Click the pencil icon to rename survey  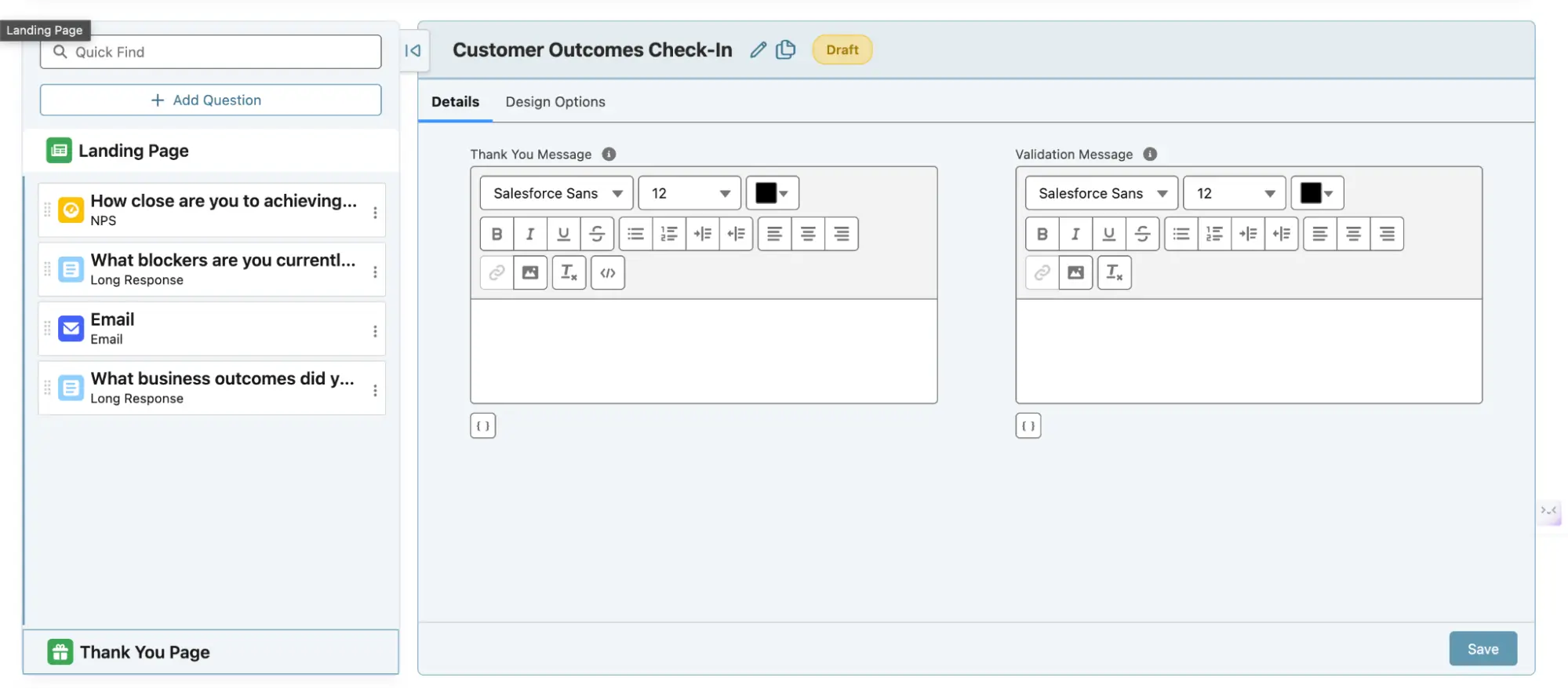[758, 50]
